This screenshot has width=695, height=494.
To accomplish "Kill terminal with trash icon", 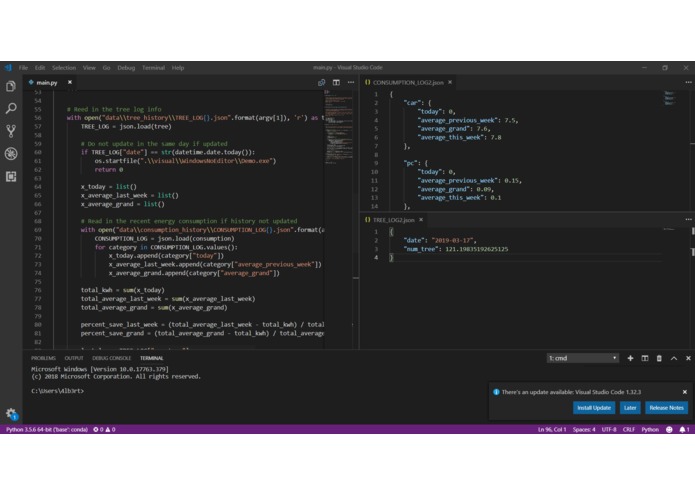I will tap(659, 358).
